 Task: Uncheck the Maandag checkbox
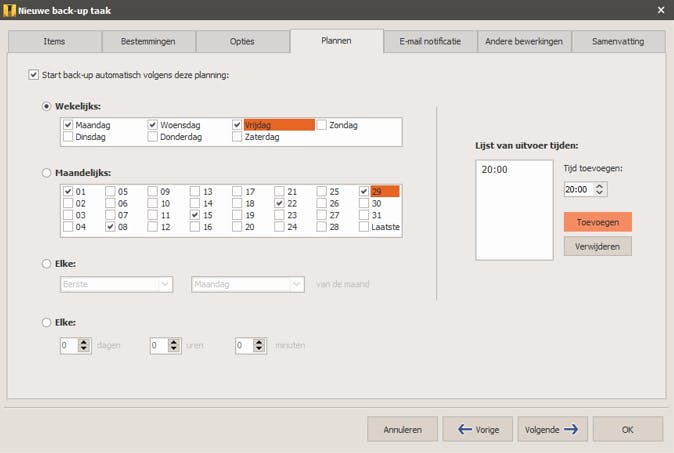point(68,125)
